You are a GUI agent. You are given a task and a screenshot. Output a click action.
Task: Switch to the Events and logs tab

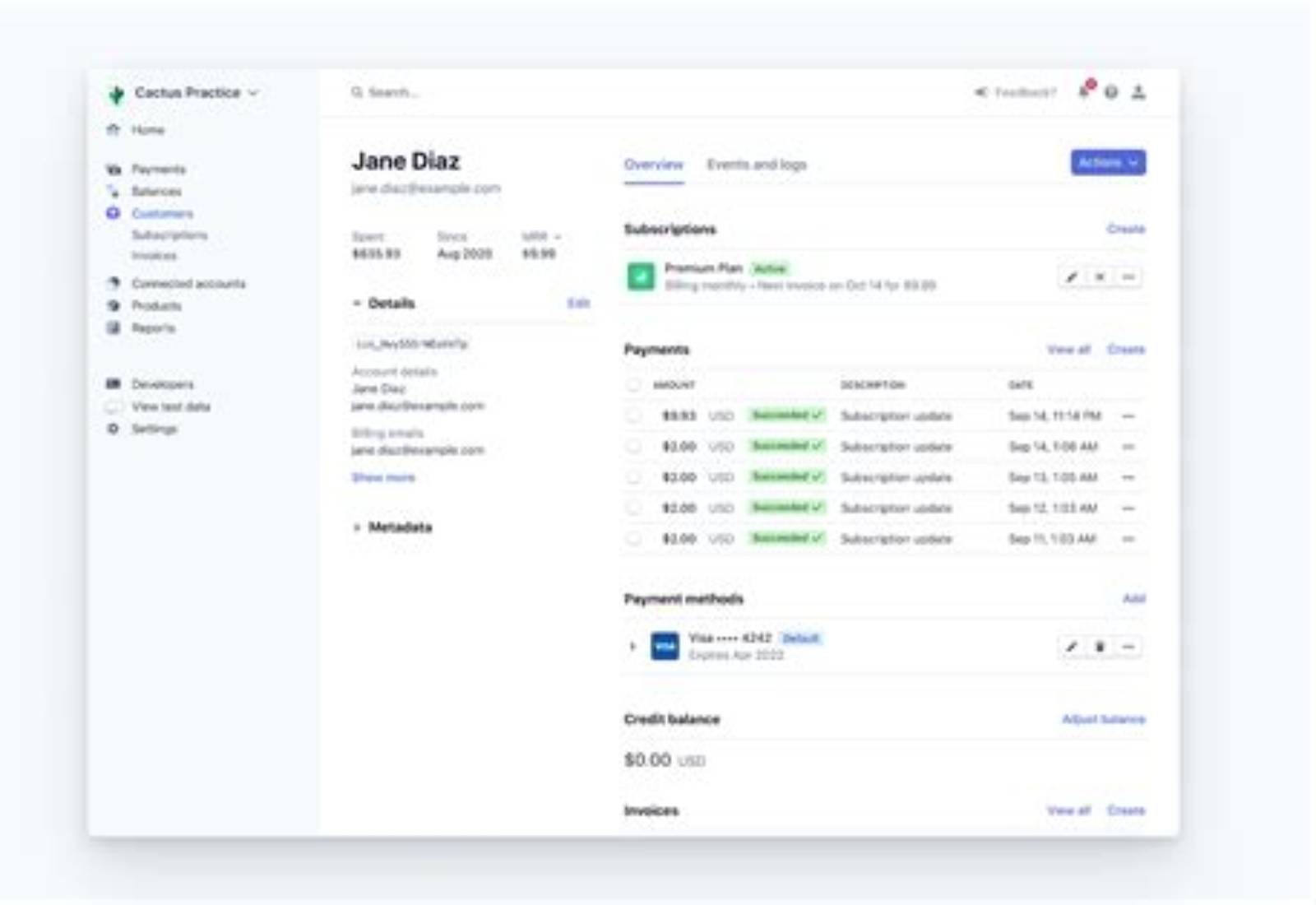click(757, 165)
